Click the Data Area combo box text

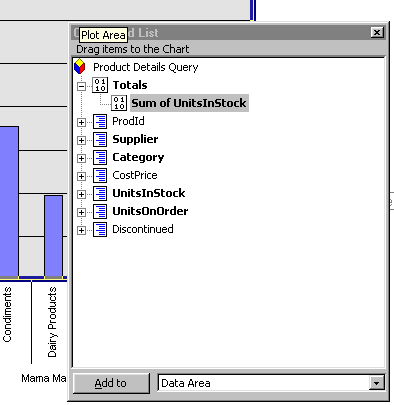pyautogui.click(x=186, y=383)
